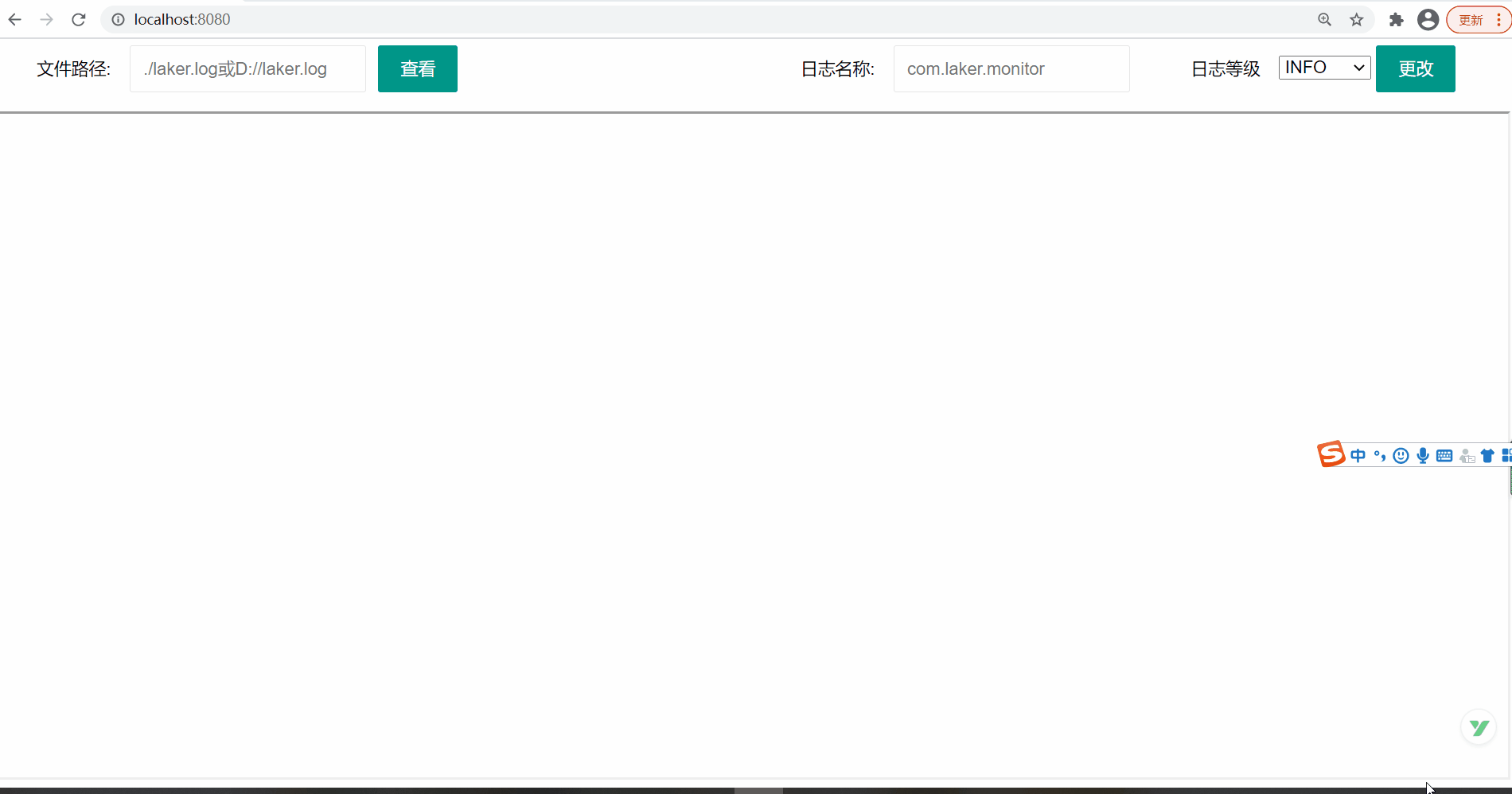The width and height of the screenshot is (1512, 794).
Task: Reload the localhost:8080 page
Action: point(79,20)
